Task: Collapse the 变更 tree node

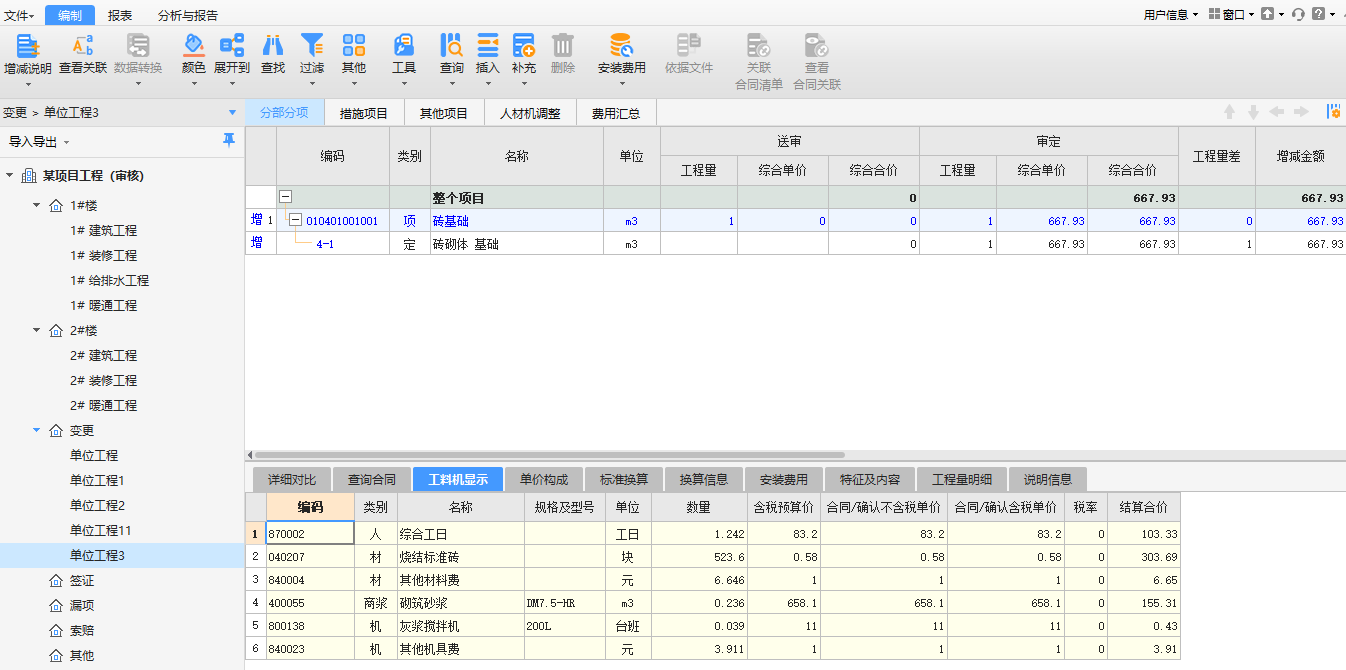Action: (x=37, y=430)
